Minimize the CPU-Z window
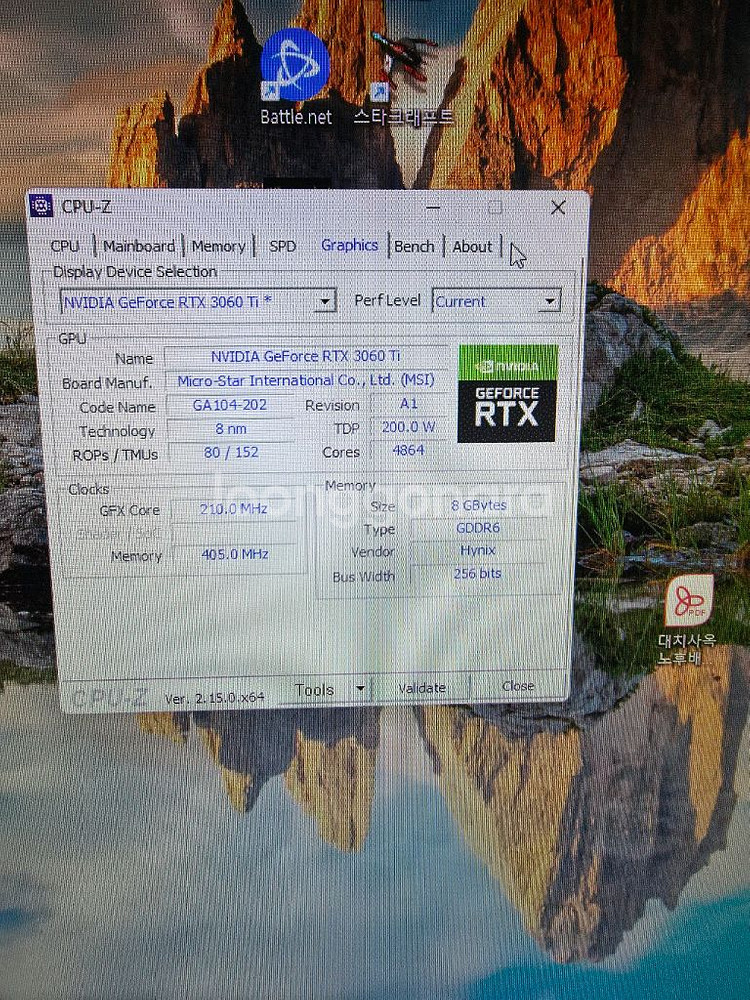 tap(433, 208)
